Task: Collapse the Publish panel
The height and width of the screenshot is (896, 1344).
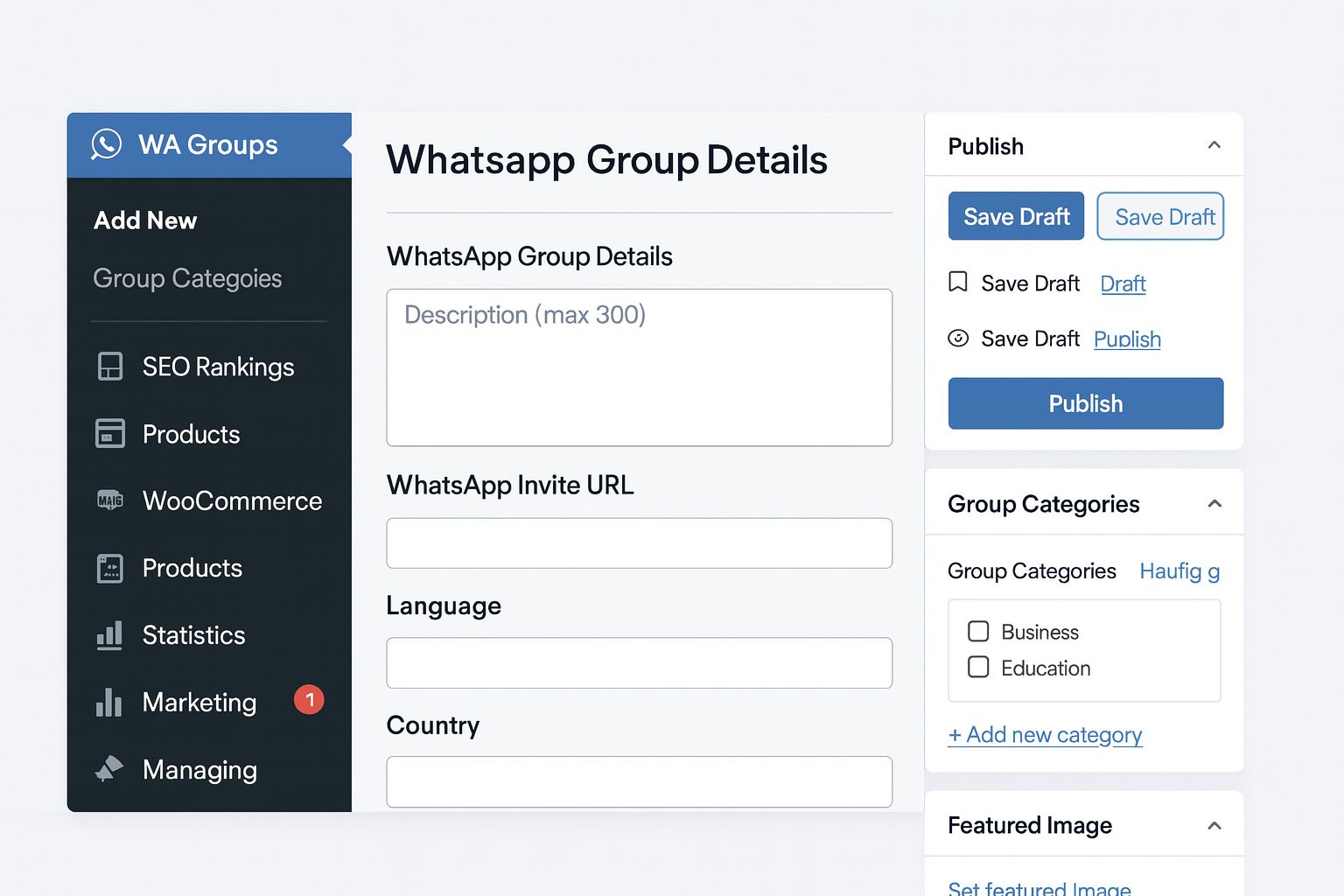Action: pyautogui.click(x=1214, y=146)
